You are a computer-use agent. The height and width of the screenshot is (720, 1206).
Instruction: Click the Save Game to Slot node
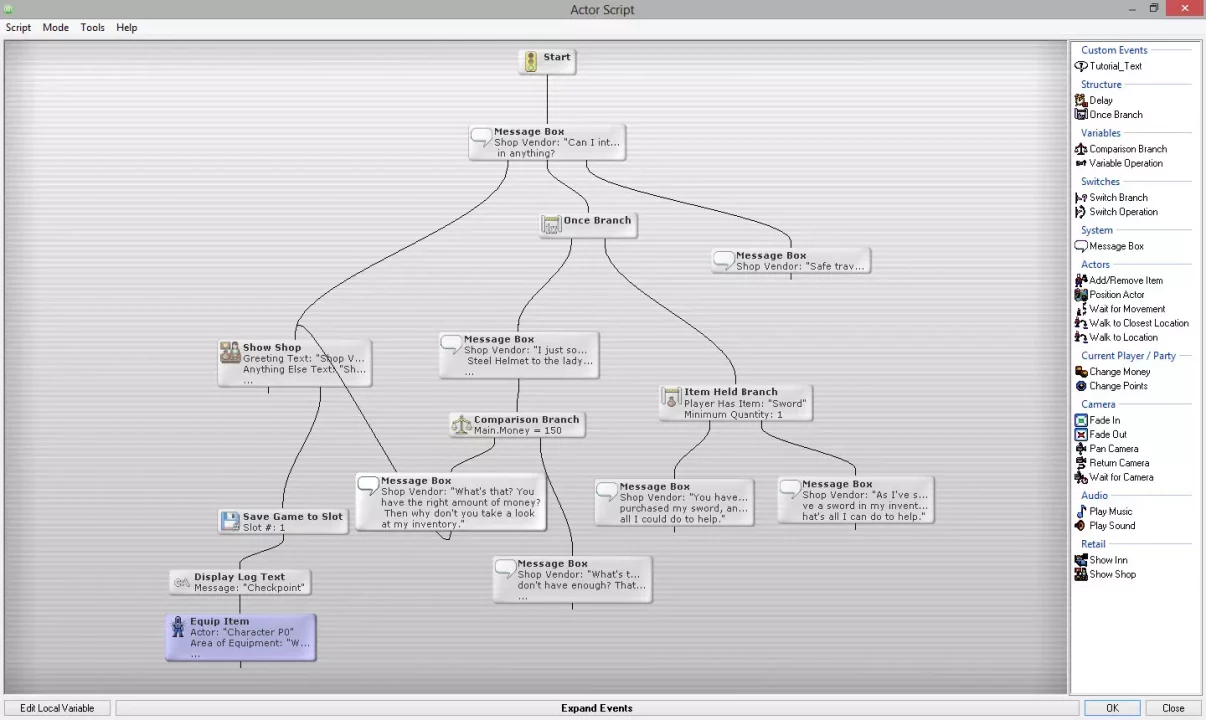click(283, 521)
